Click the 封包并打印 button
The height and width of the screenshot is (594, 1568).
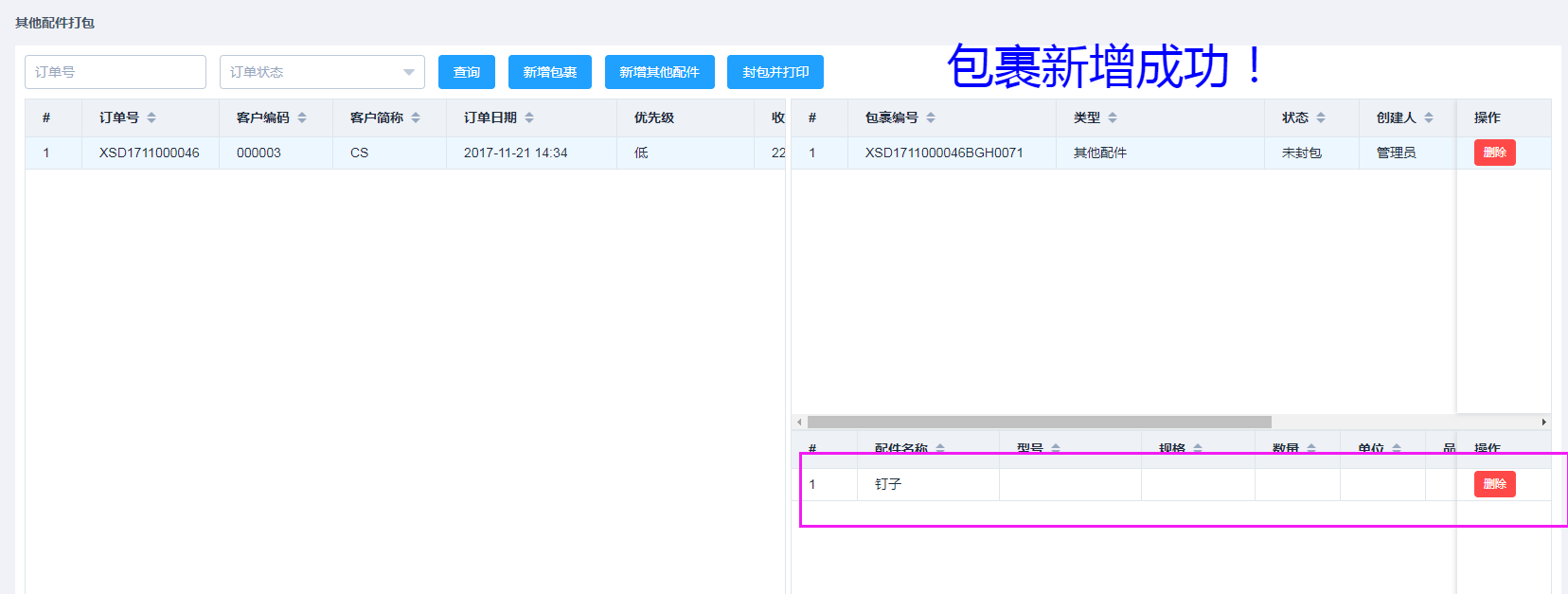(775, 72)
